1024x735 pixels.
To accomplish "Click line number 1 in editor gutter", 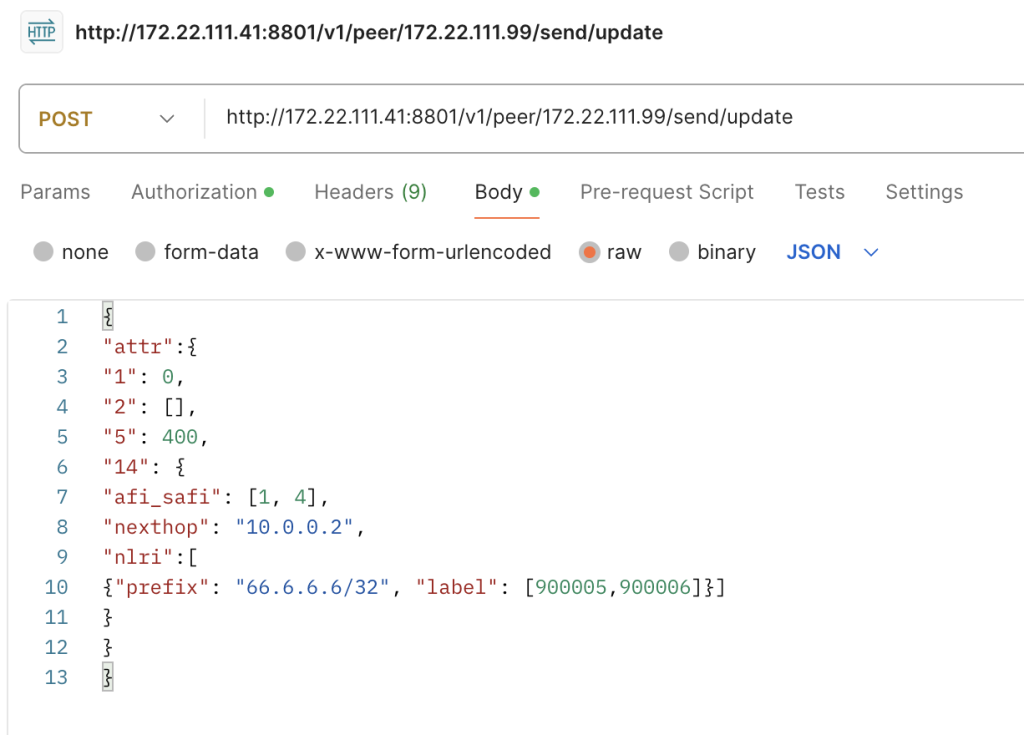I will pyautogui.click(x=61, y=317).
